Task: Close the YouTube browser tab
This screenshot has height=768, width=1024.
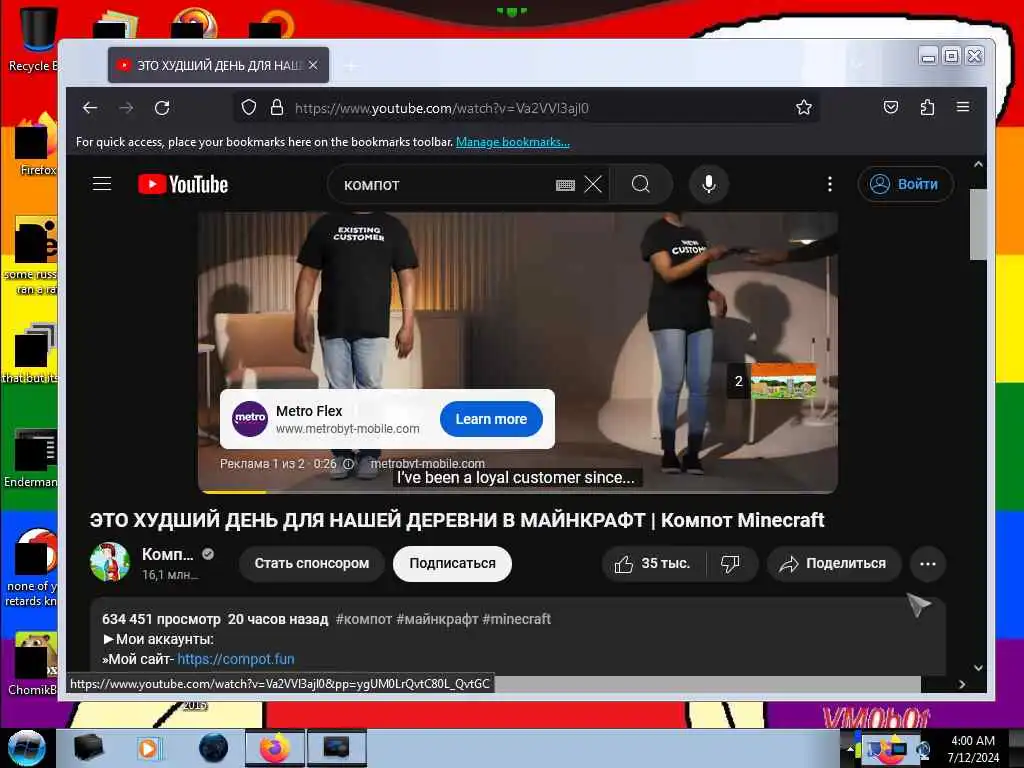Action: pyautogui.click(x=313, y=65)
